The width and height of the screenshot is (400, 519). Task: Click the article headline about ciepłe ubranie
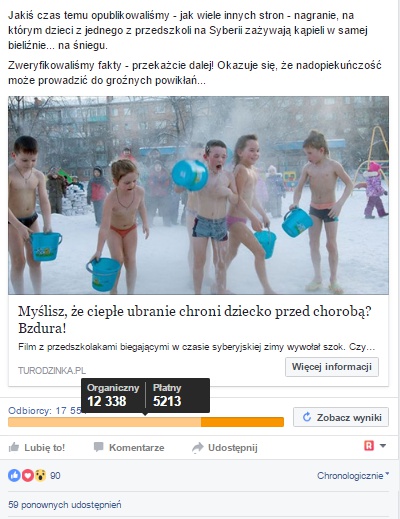click(x=195, y=320)
